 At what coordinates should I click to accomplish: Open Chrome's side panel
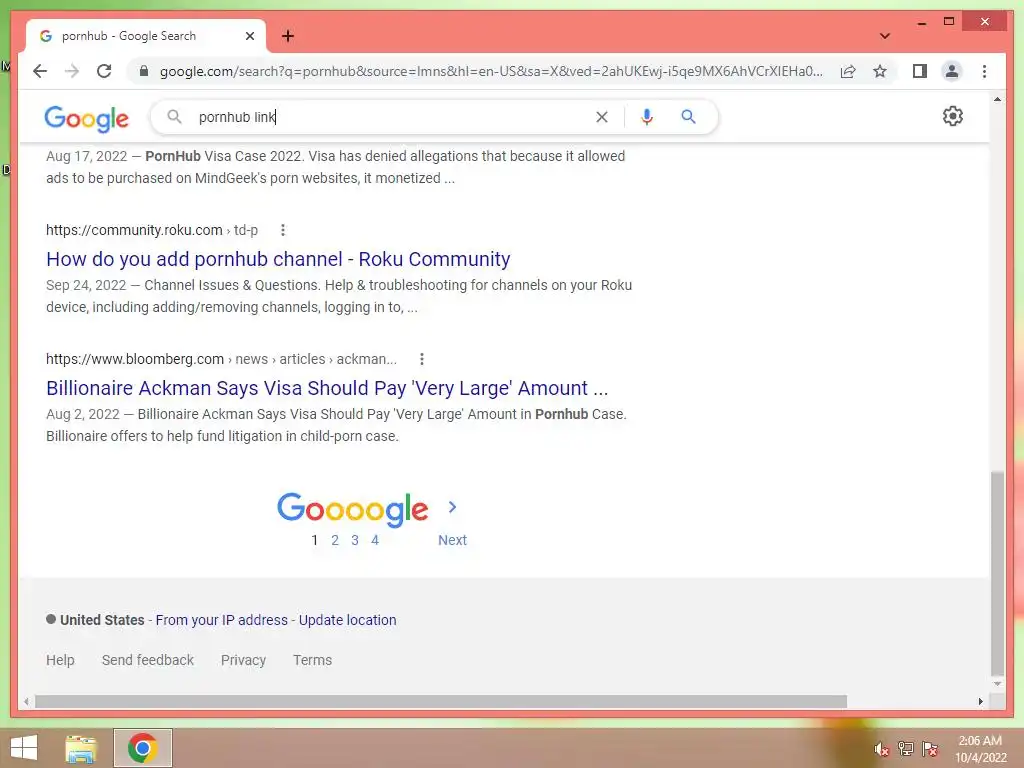coord(920,71)
